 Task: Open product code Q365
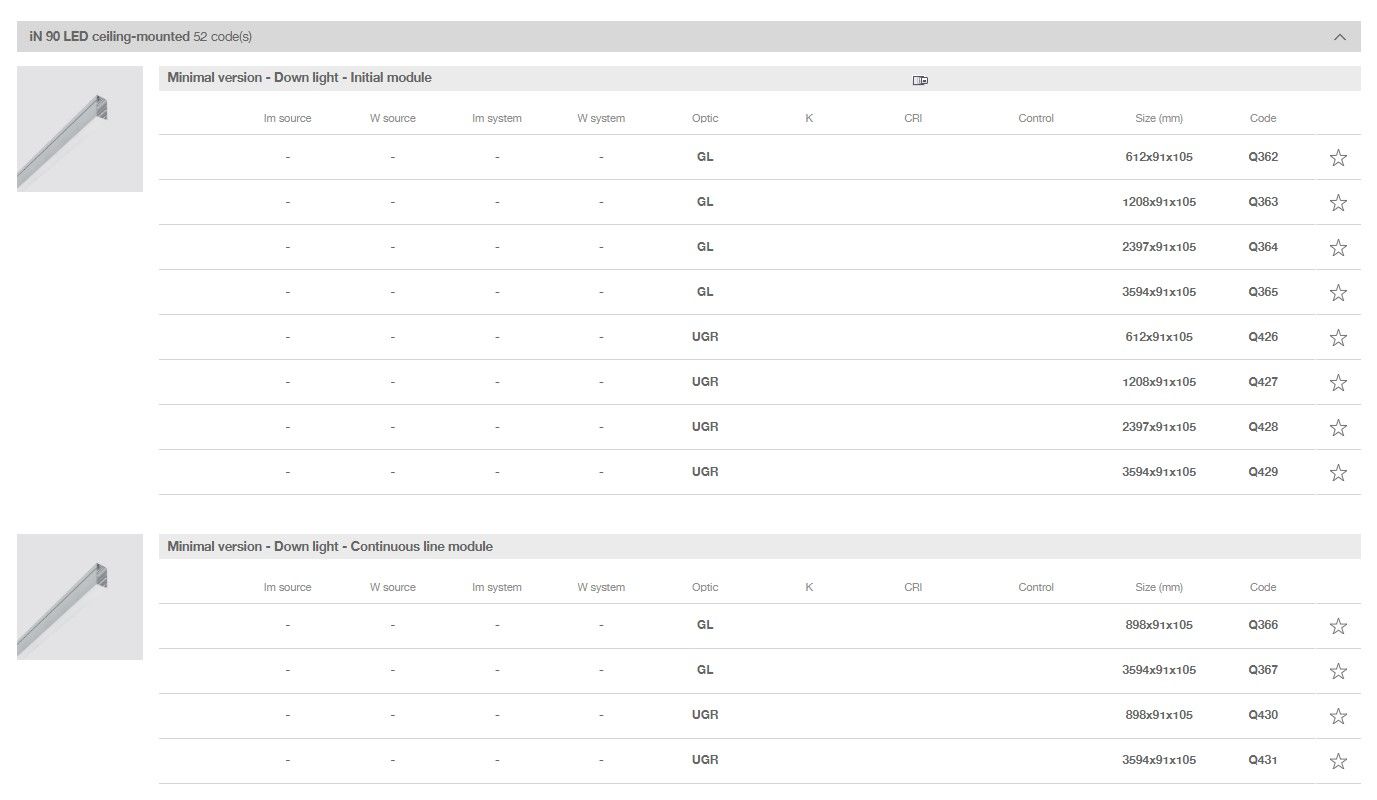click(x=1263, y=292)
